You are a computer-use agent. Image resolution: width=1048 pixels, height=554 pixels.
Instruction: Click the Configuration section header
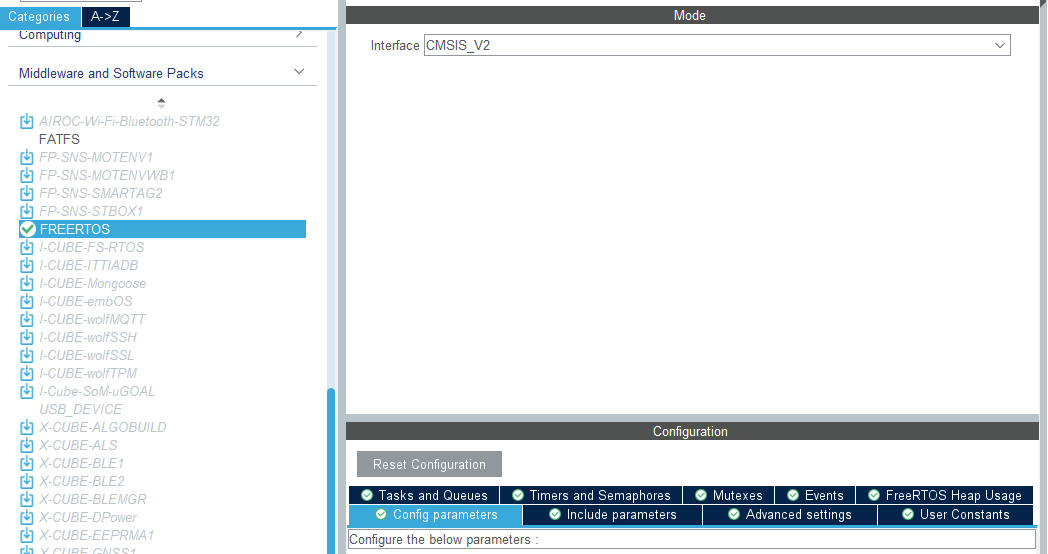point(692,431)
